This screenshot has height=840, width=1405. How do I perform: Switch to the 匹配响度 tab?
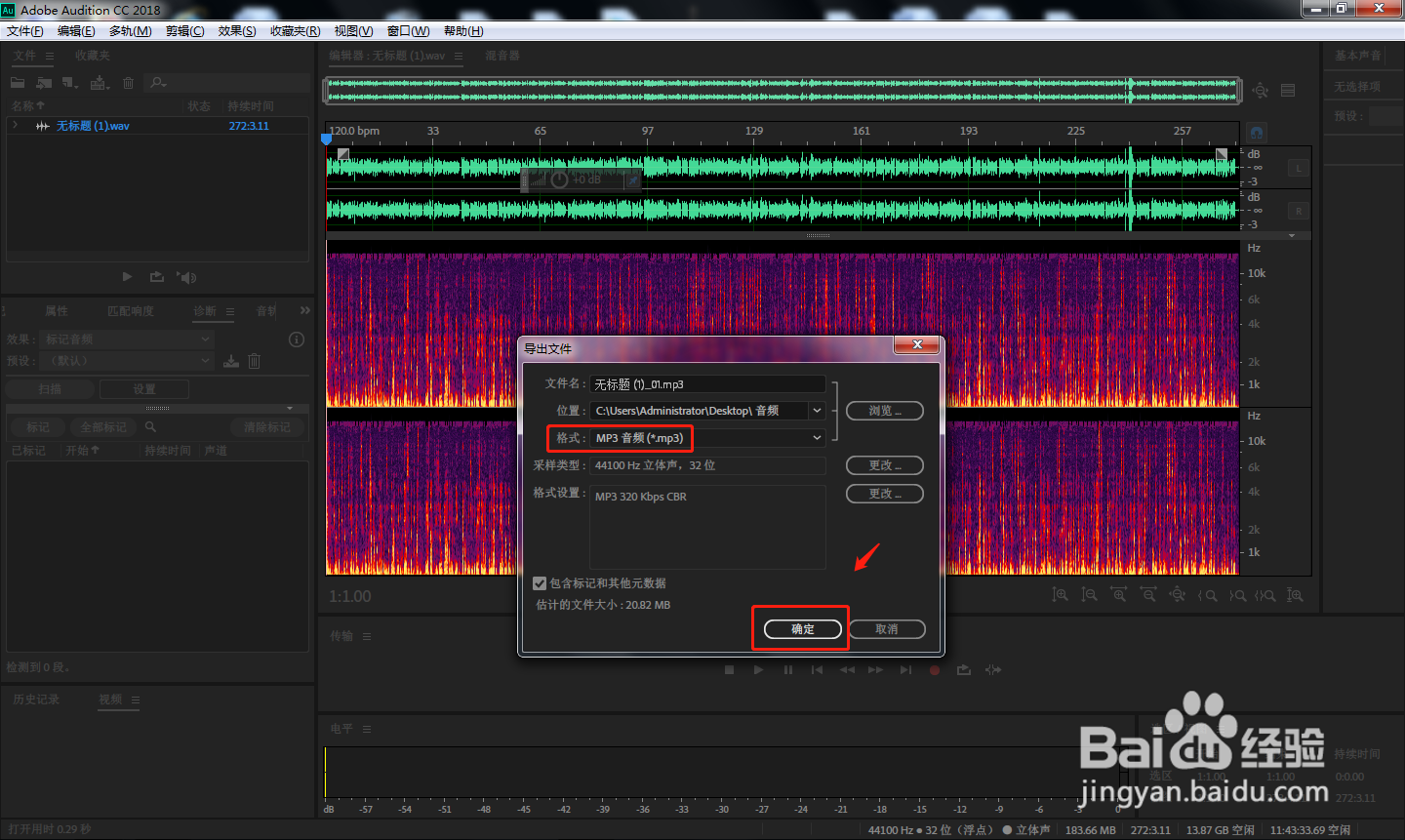click(131, 311)
